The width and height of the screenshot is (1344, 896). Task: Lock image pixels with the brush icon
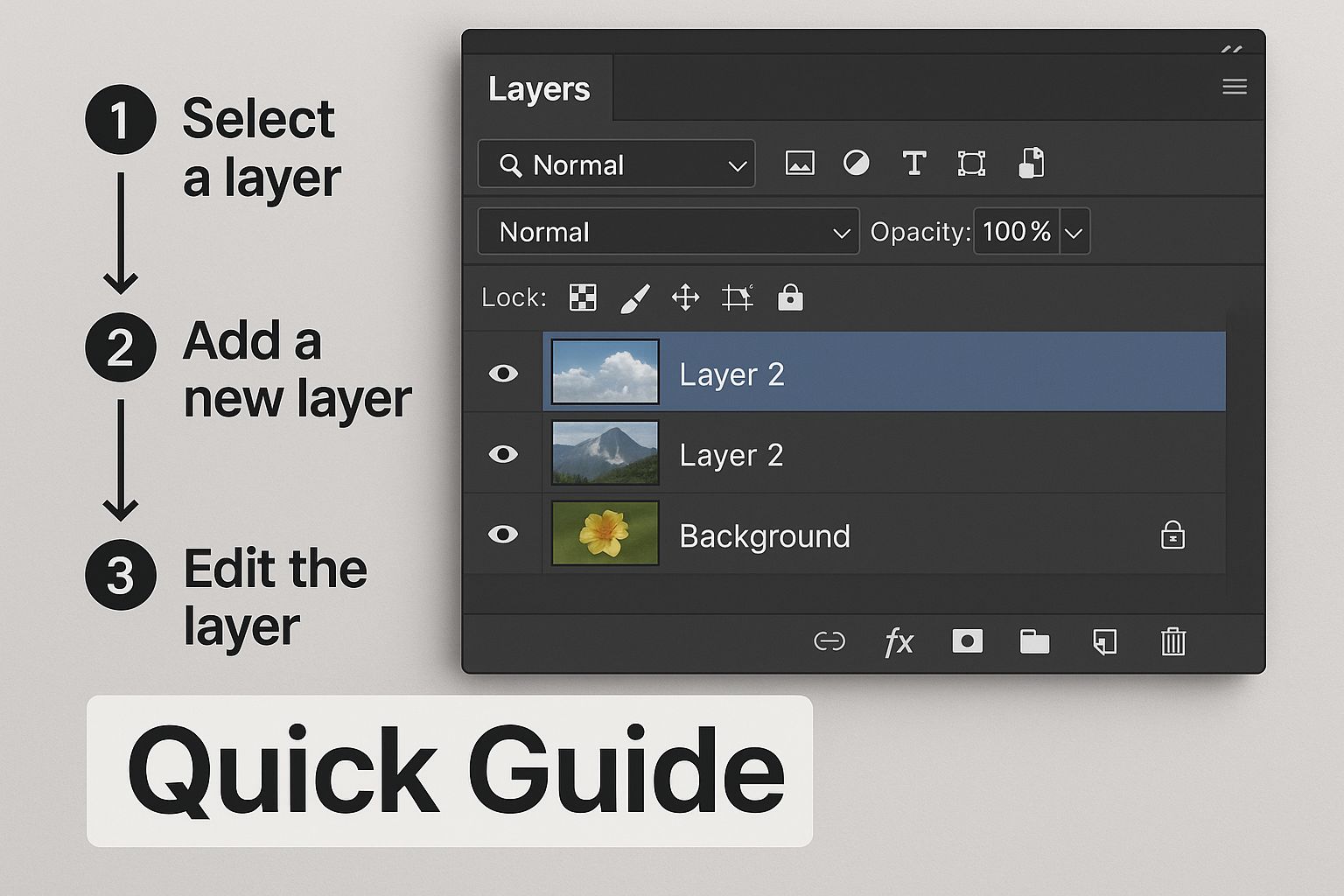(635, 298)
